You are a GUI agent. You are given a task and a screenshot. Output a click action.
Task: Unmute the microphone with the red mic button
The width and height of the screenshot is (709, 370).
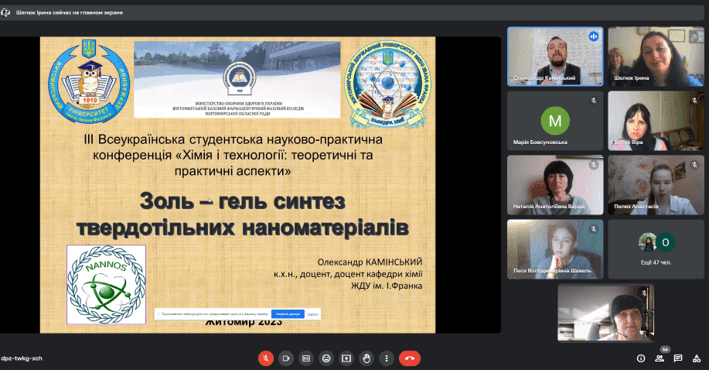pos(266,358)
